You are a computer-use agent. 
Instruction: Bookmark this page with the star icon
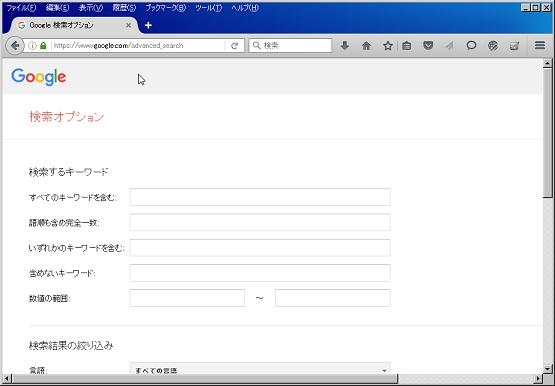[x=388, y=45]
